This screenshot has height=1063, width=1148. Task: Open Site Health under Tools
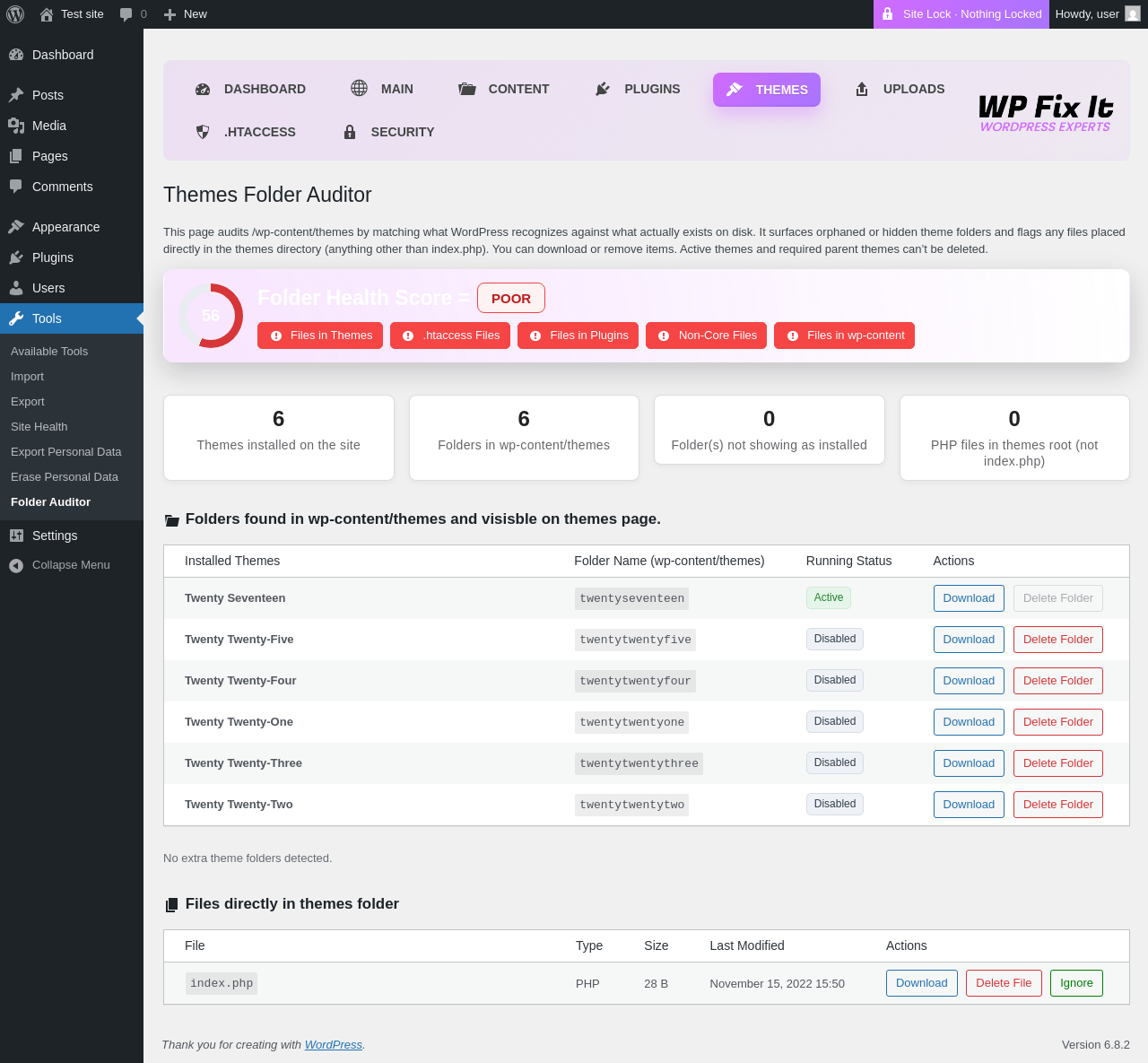[x=39, y=427]
